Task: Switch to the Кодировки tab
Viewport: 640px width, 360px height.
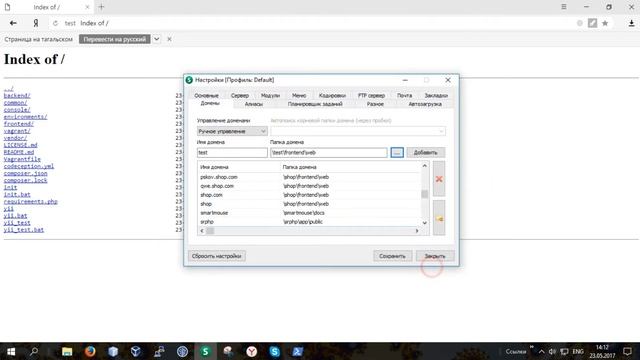Action: click(332, 96)
